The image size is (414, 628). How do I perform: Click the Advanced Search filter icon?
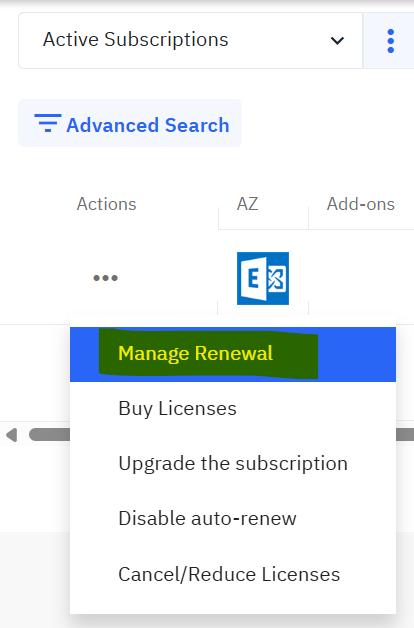coord(48,123)
